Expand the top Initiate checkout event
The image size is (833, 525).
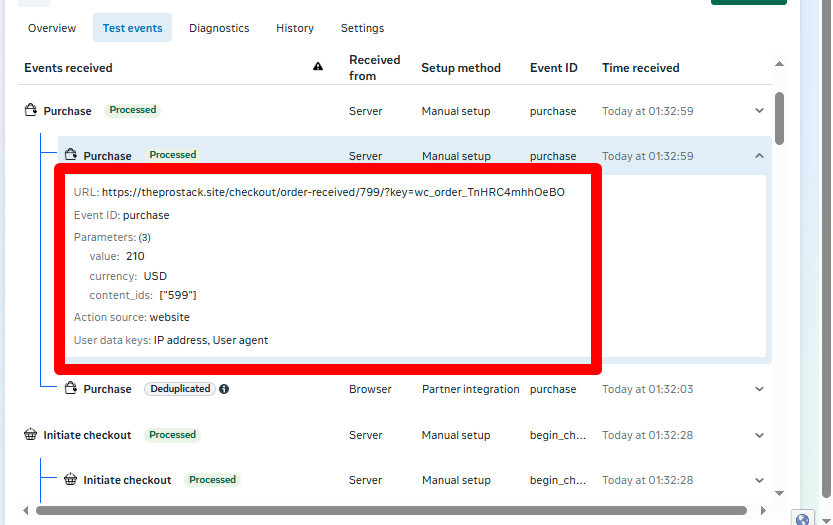(759, 435)
